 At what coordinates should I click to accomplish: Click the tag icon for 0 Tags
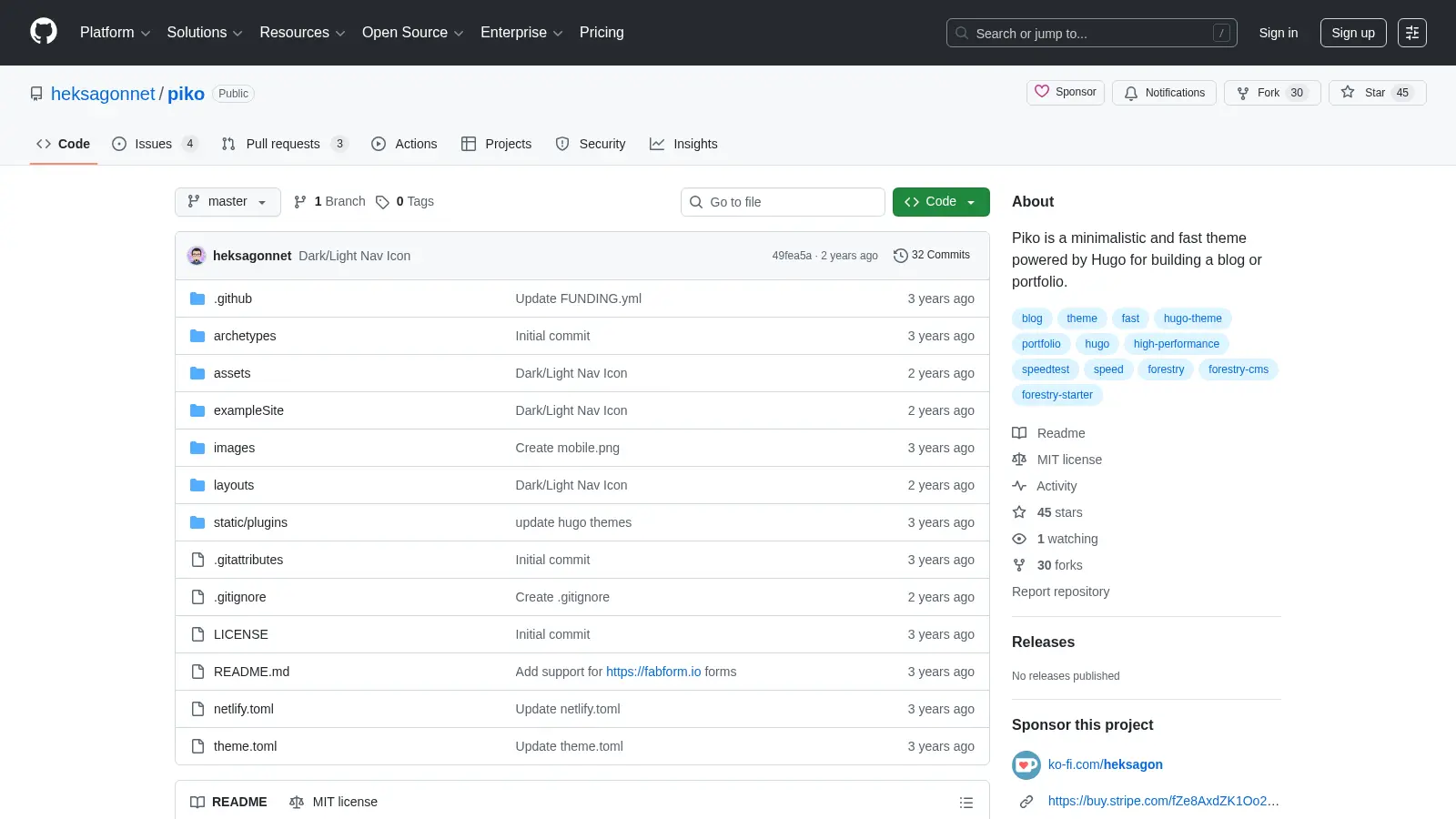point(383,202)
